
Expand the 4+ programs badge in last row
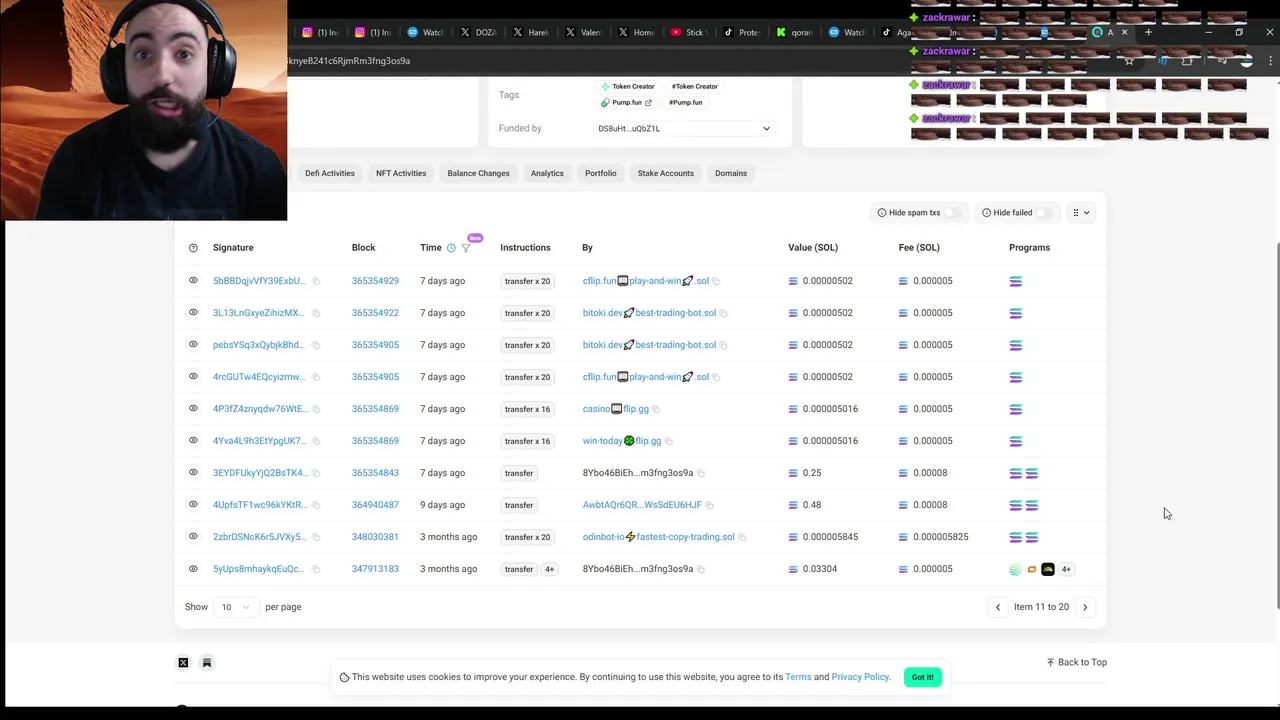pos(1066,569)
